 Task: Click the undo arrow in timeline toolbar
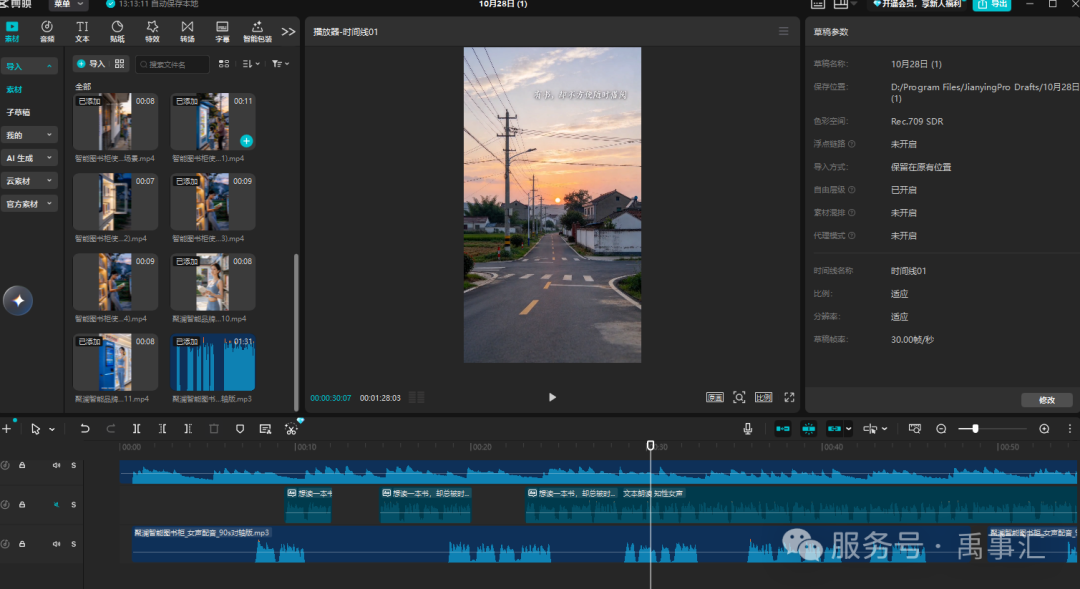(x=85, y=428)
